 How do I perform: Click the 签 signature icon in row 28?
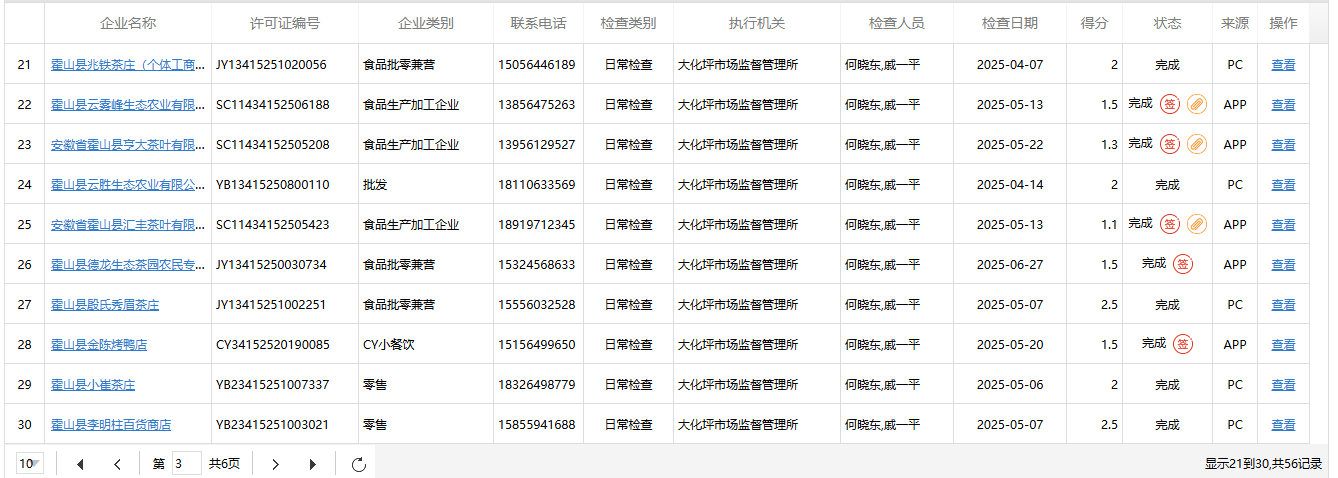pyautogui.click(x=1182, y=344)
